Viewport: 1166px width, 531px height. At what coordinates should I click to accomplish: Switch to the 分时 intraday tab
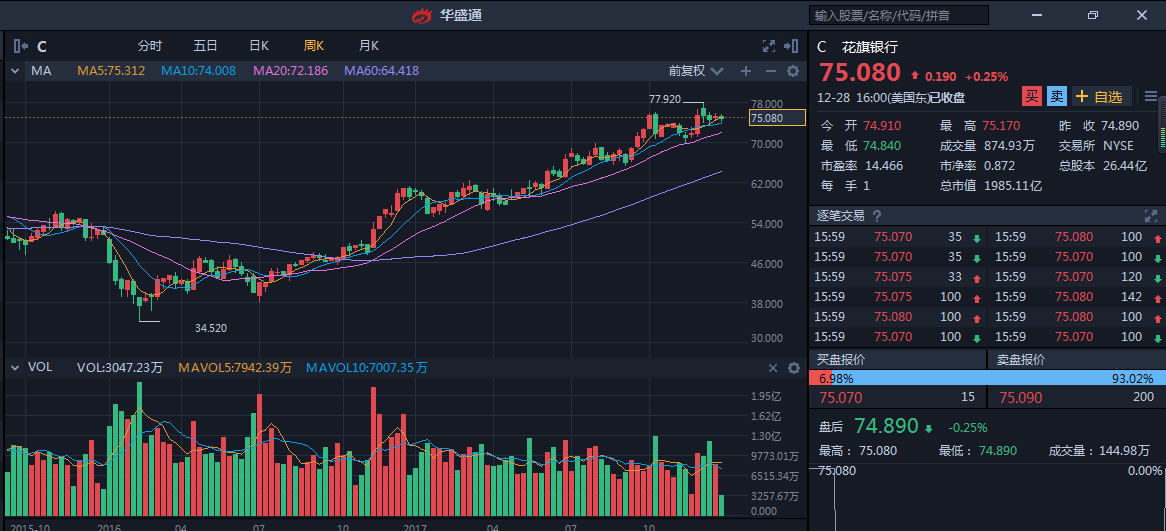point(150,46)
